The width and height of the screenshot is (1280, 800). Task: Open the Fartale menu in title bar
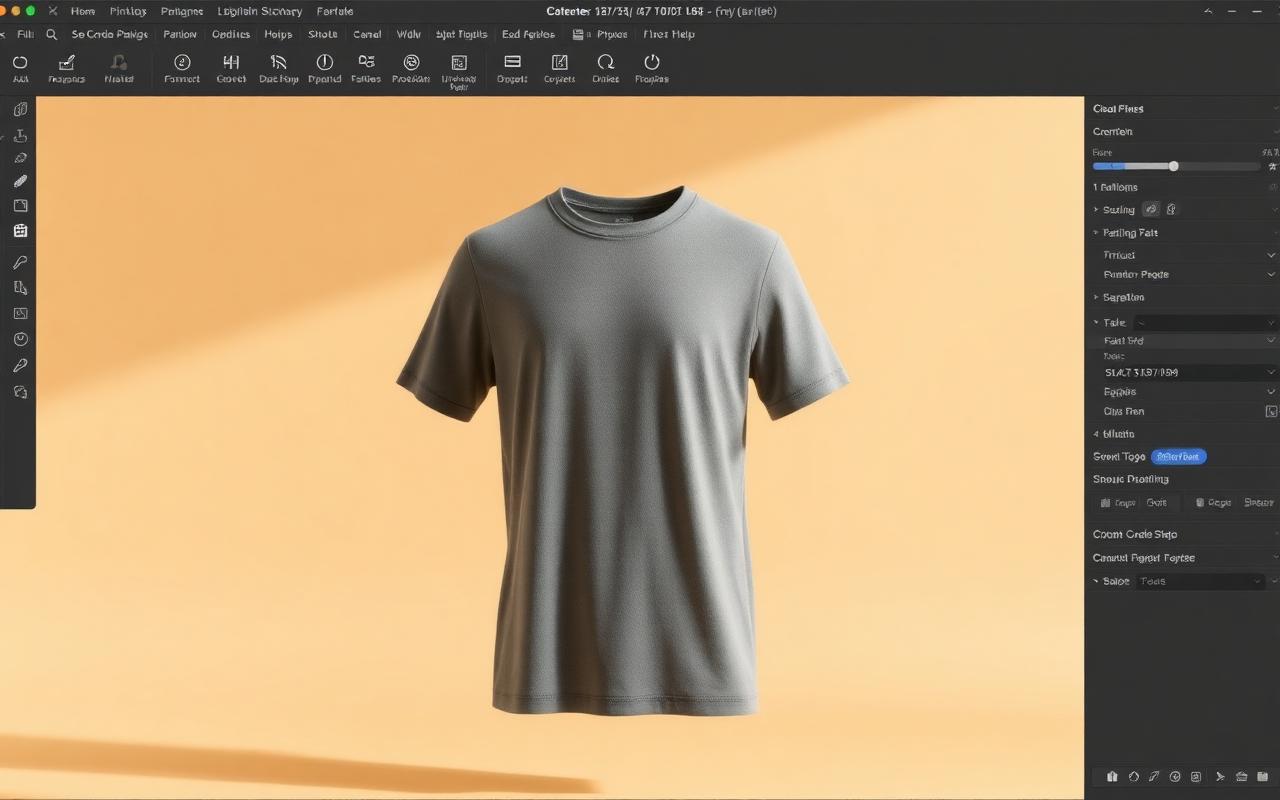coord(334,11)
